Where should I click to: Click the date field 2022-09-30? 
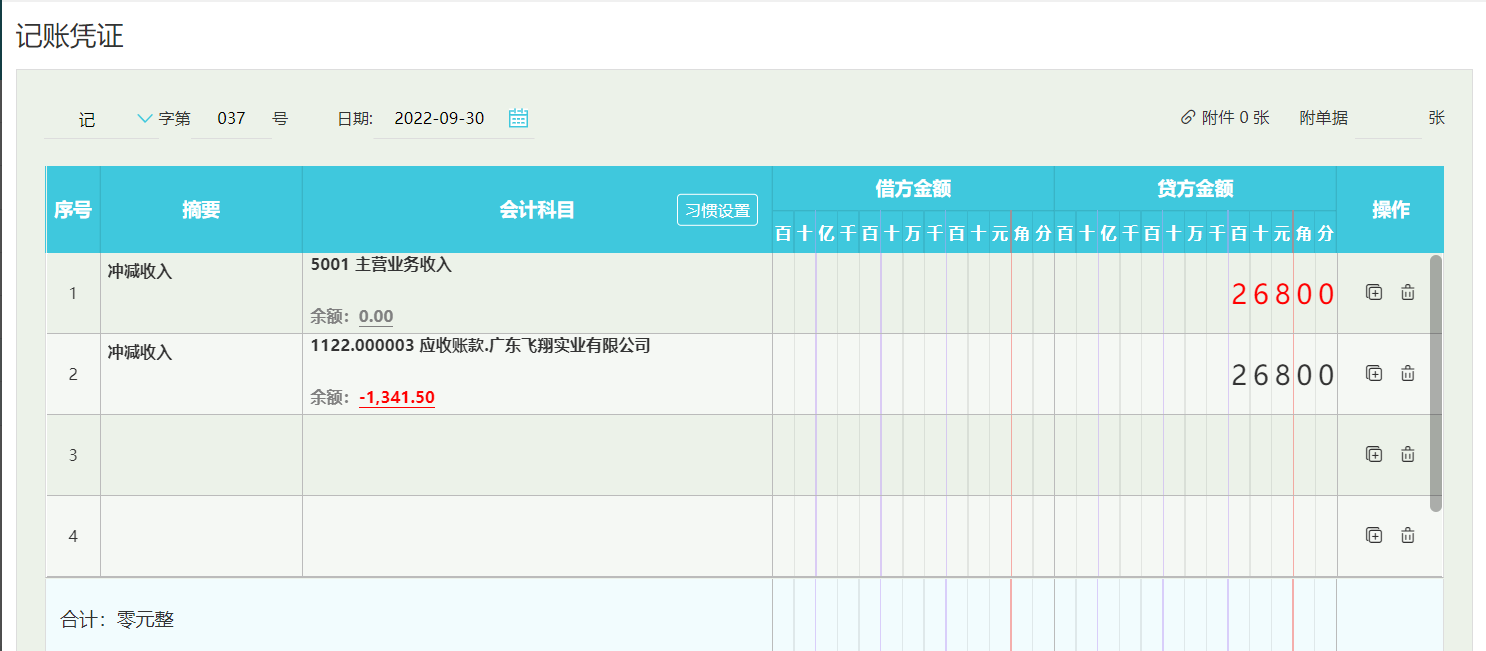(x=439, y=118)
